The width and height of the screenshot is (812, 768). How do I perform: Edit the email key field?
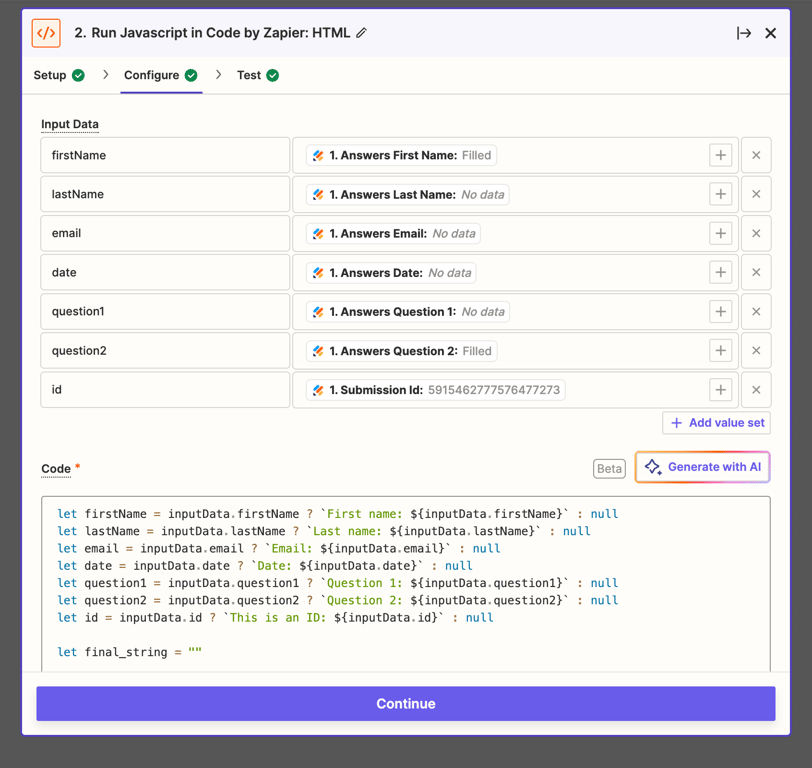(x=165, y=234)
